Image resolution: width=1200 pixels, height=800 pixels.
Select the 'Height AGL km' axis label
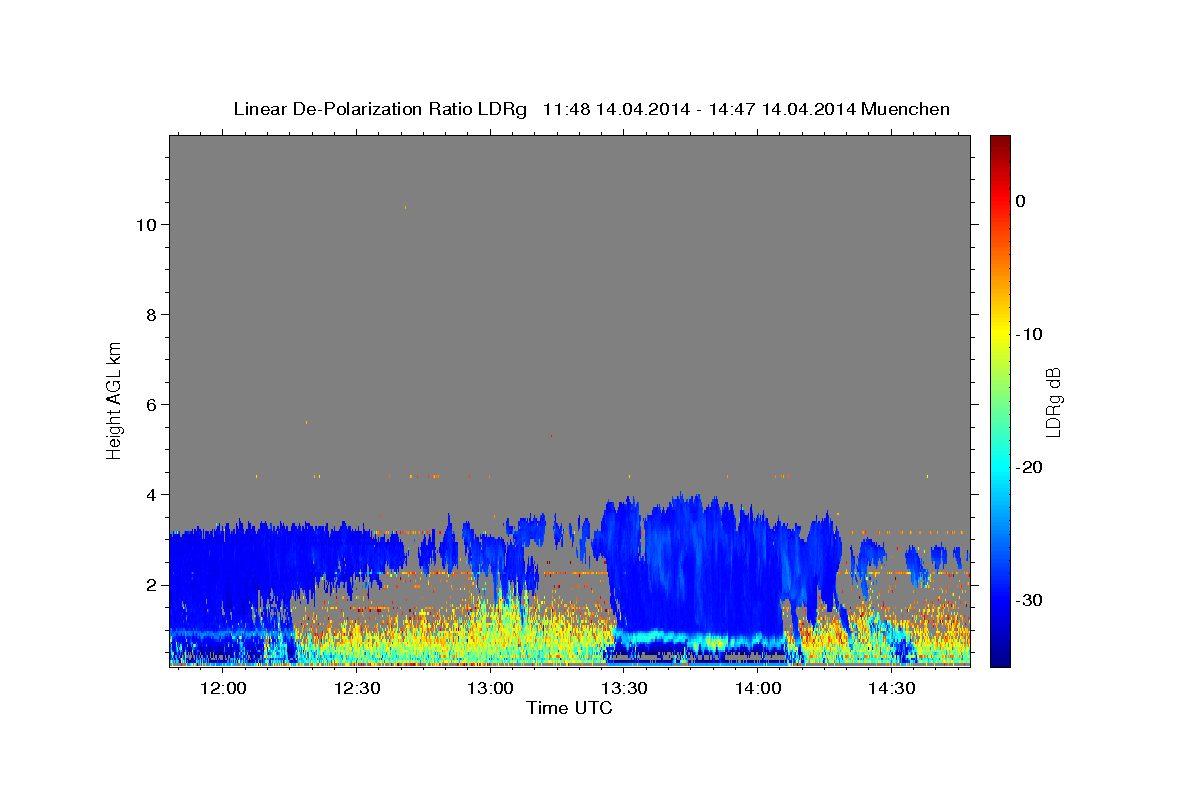pos(114,399)
